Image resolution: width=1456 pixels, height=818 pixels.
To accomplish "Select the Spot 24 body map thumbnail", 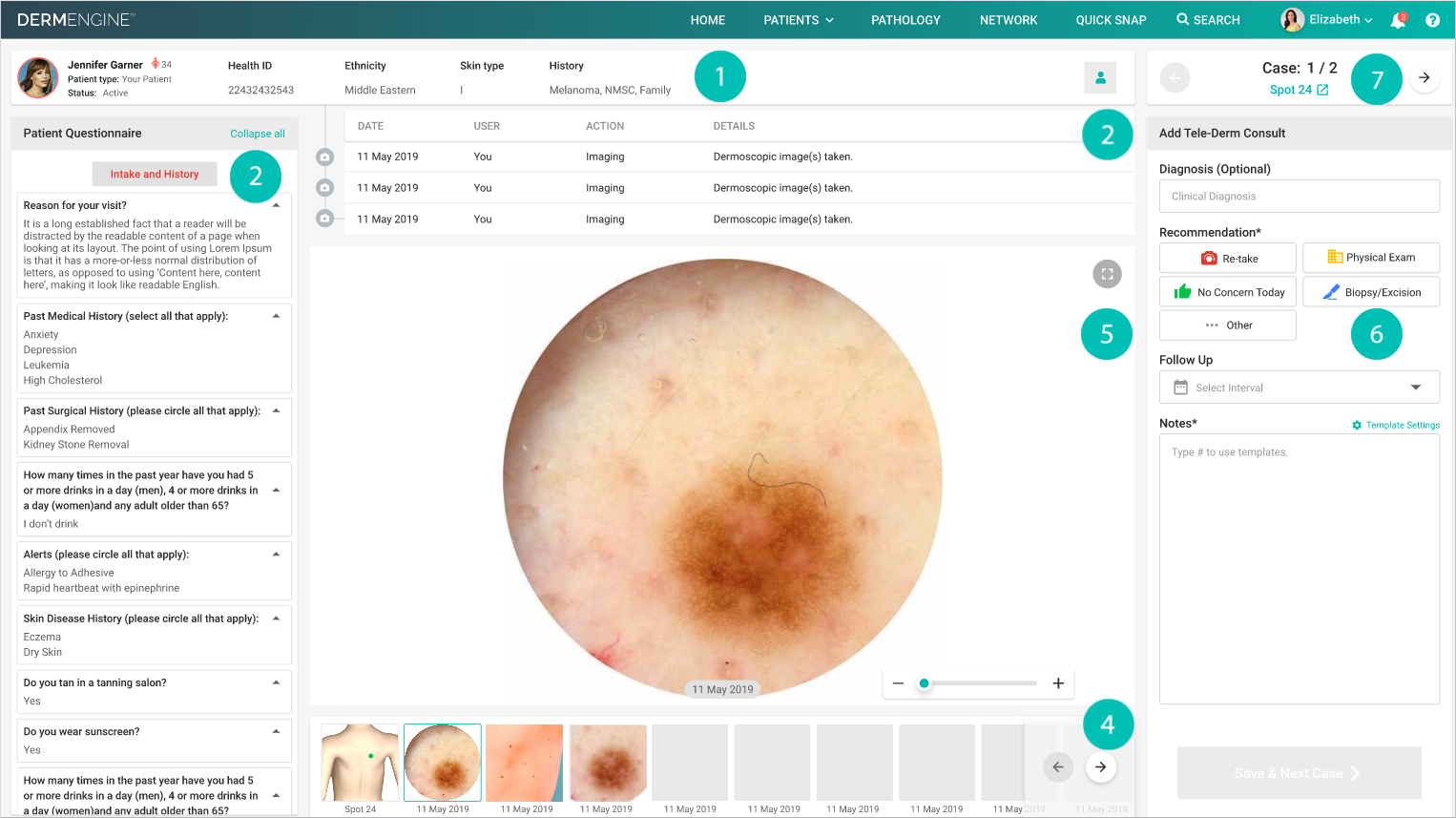I will point(360,762).
